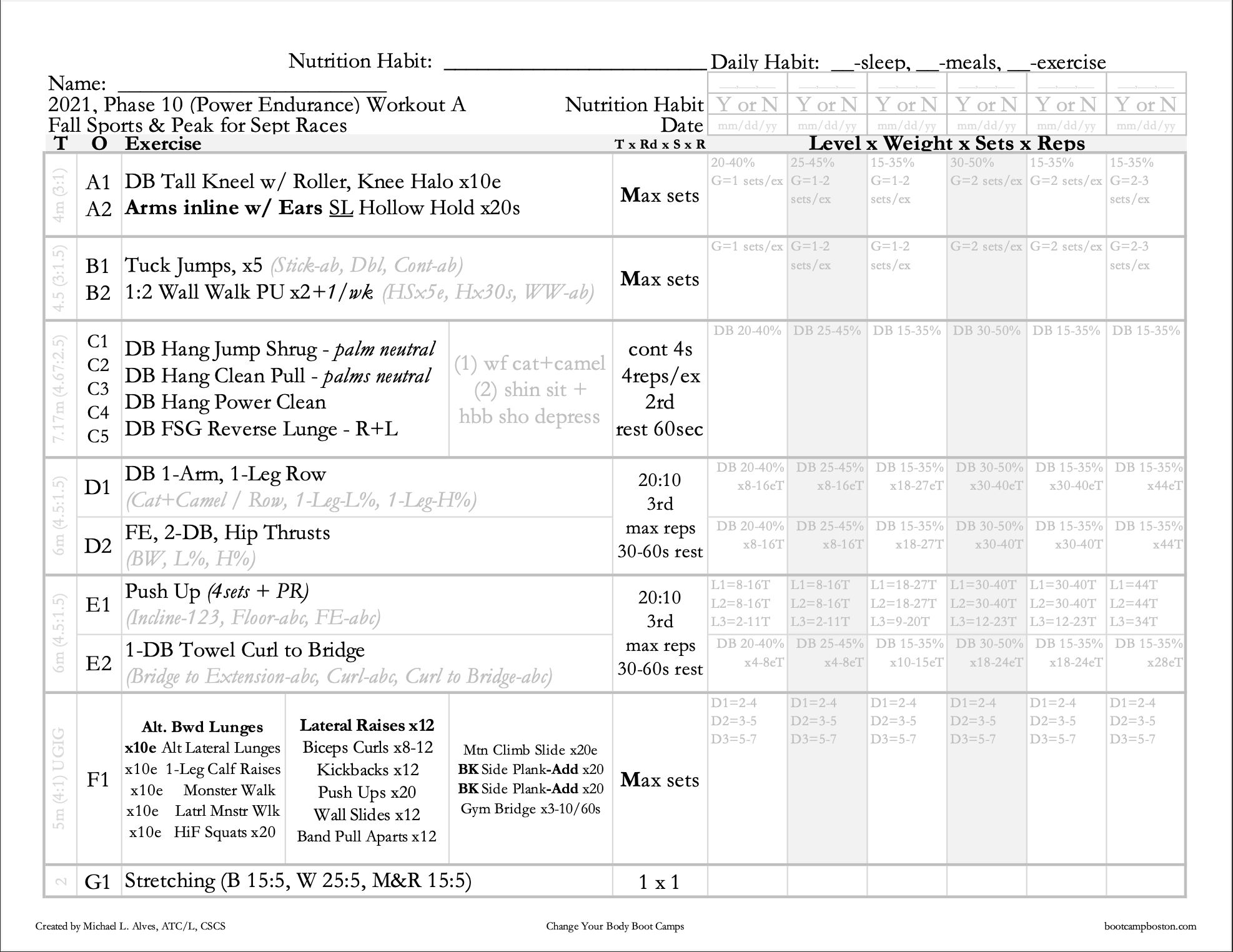This screenshot has height=952, width=1233.
Task: Click 'Created by Michael L. Alves, ATC/L, CSCS'
Action: [x=131, y=926]
